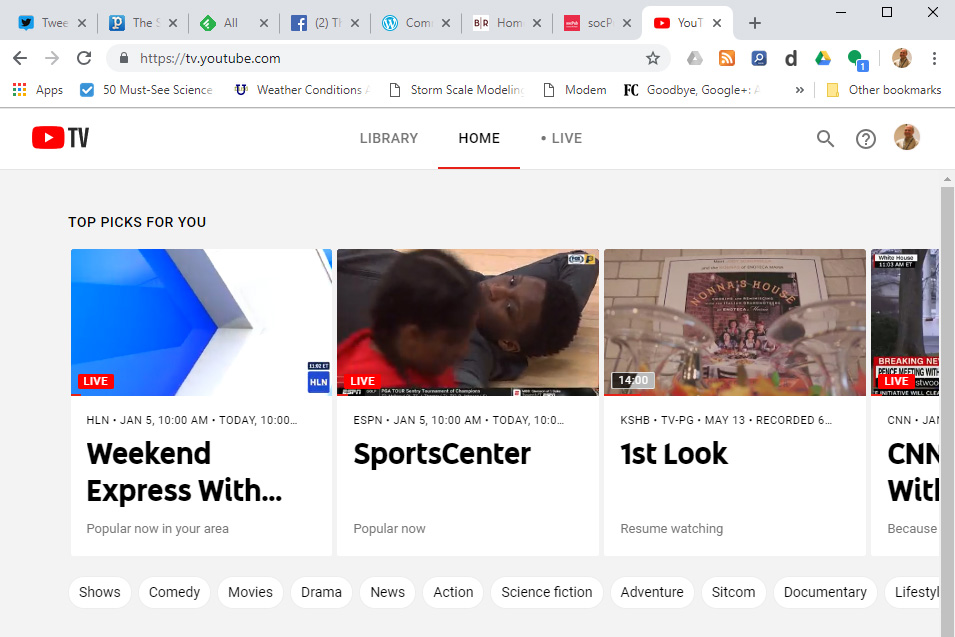
Task: Open the Other bookmarks folder
Action: (884, 90)
